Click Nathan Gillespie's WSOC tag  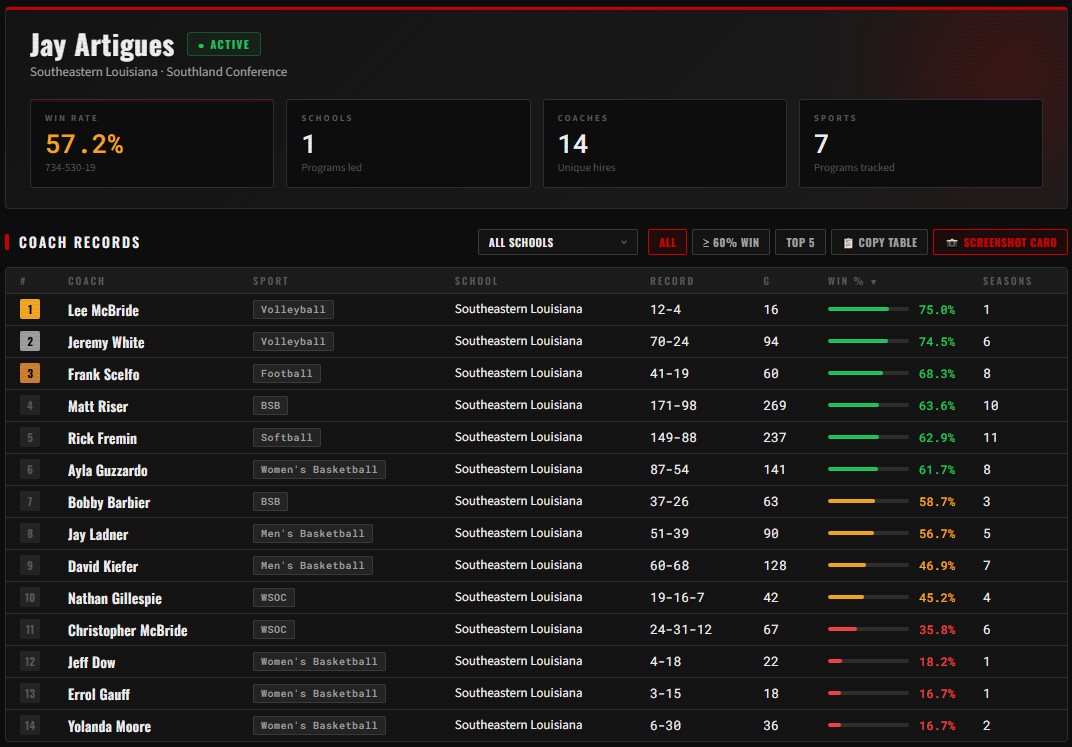pos(273,597)
